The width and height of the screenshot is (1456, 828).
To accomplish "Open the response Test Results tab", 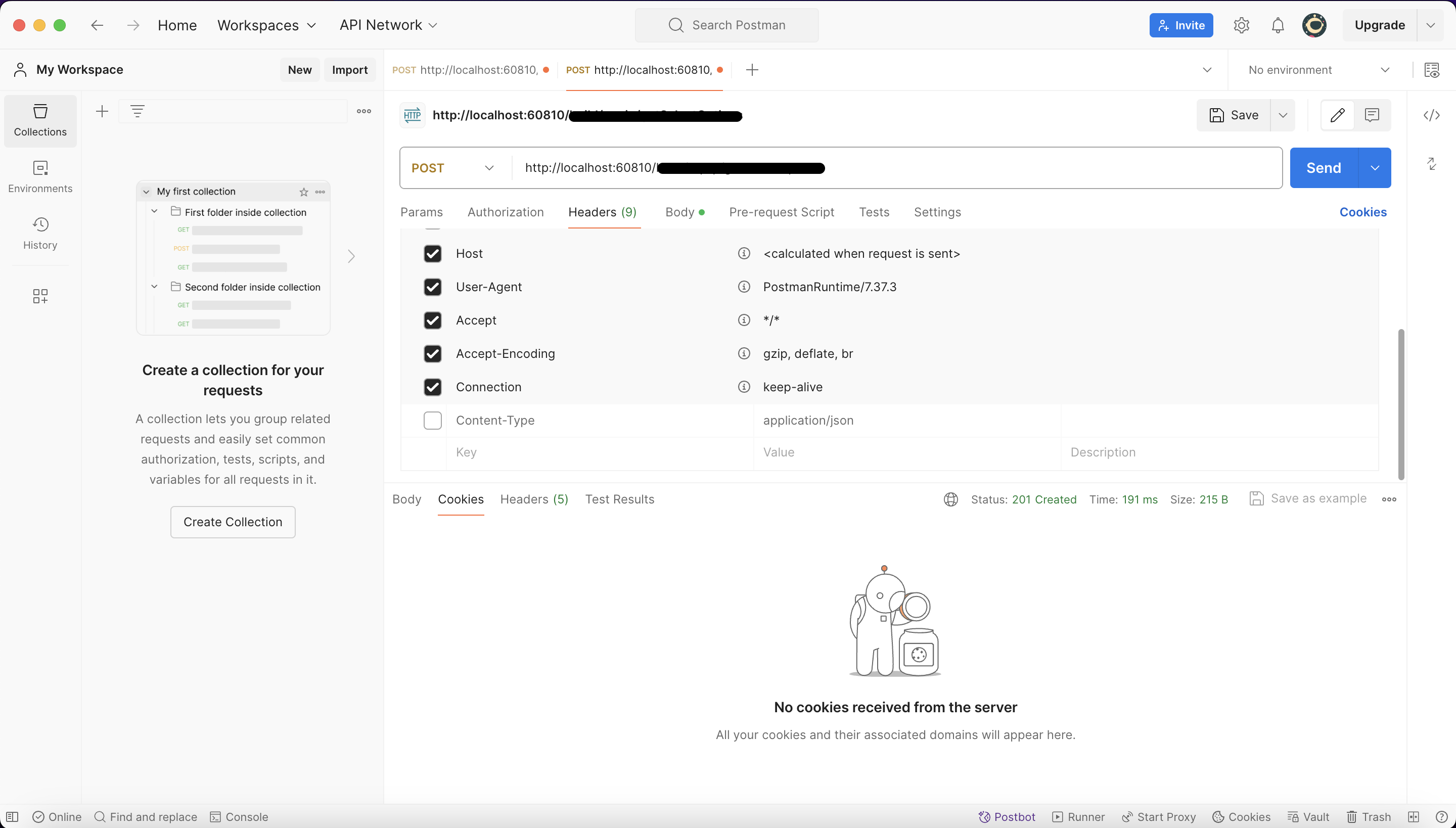I will click(x=619, y=499).
